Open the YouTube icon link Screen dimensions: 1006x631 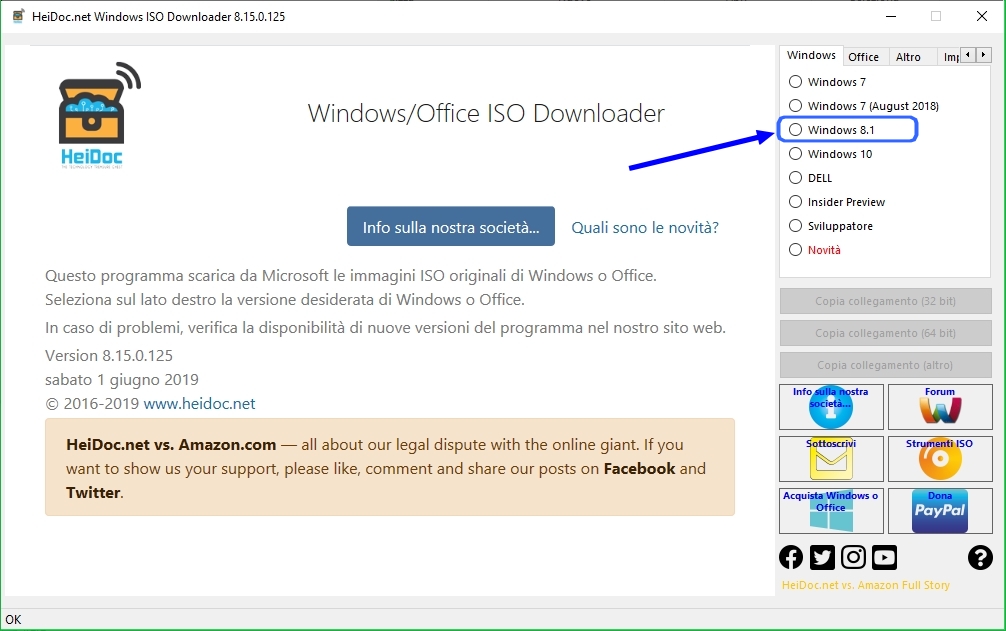pyautogui.click(x=885, y=557)
